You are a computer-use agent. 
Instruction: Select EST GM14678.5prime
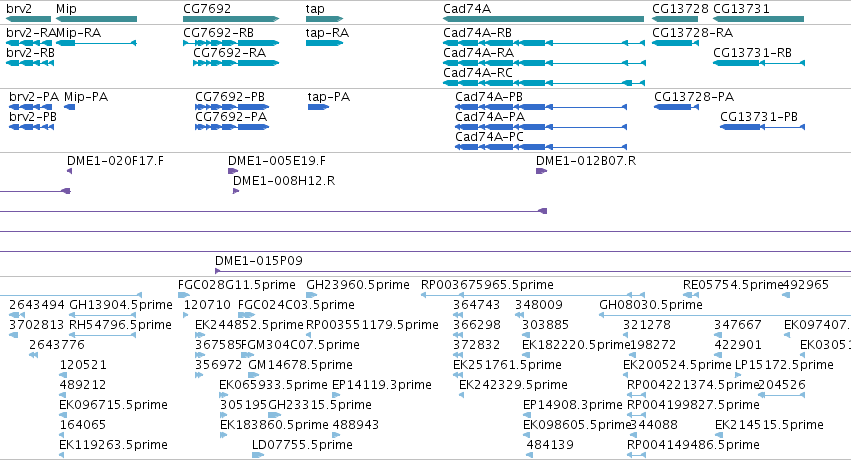click(252, 375)
